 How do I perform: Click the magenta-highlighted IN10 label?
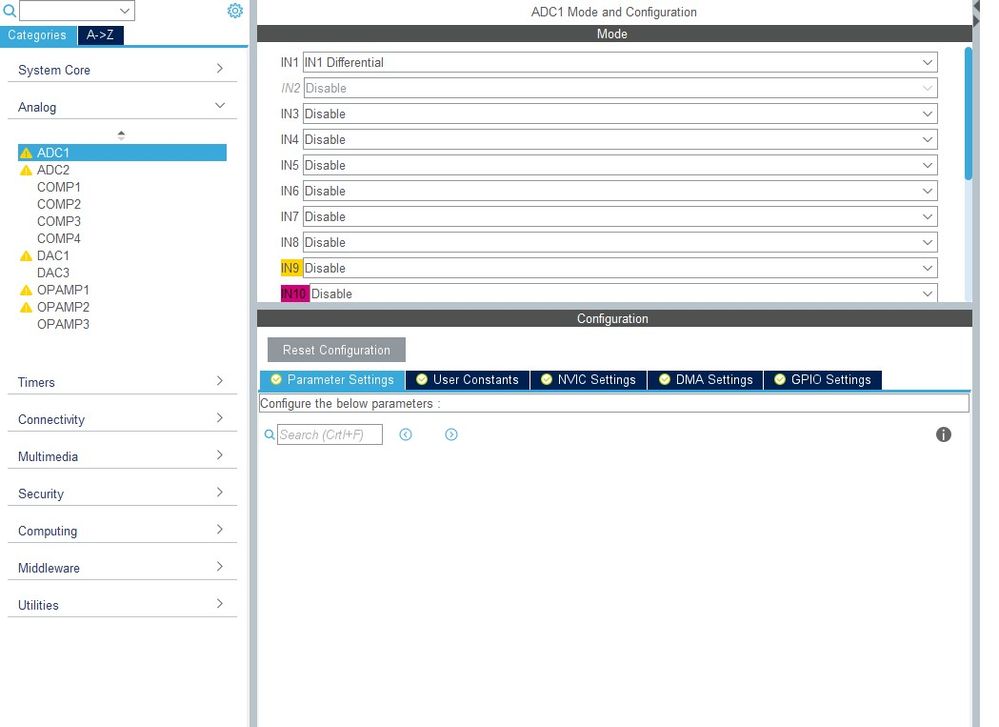pyautogui.click(x=294, y=294)
